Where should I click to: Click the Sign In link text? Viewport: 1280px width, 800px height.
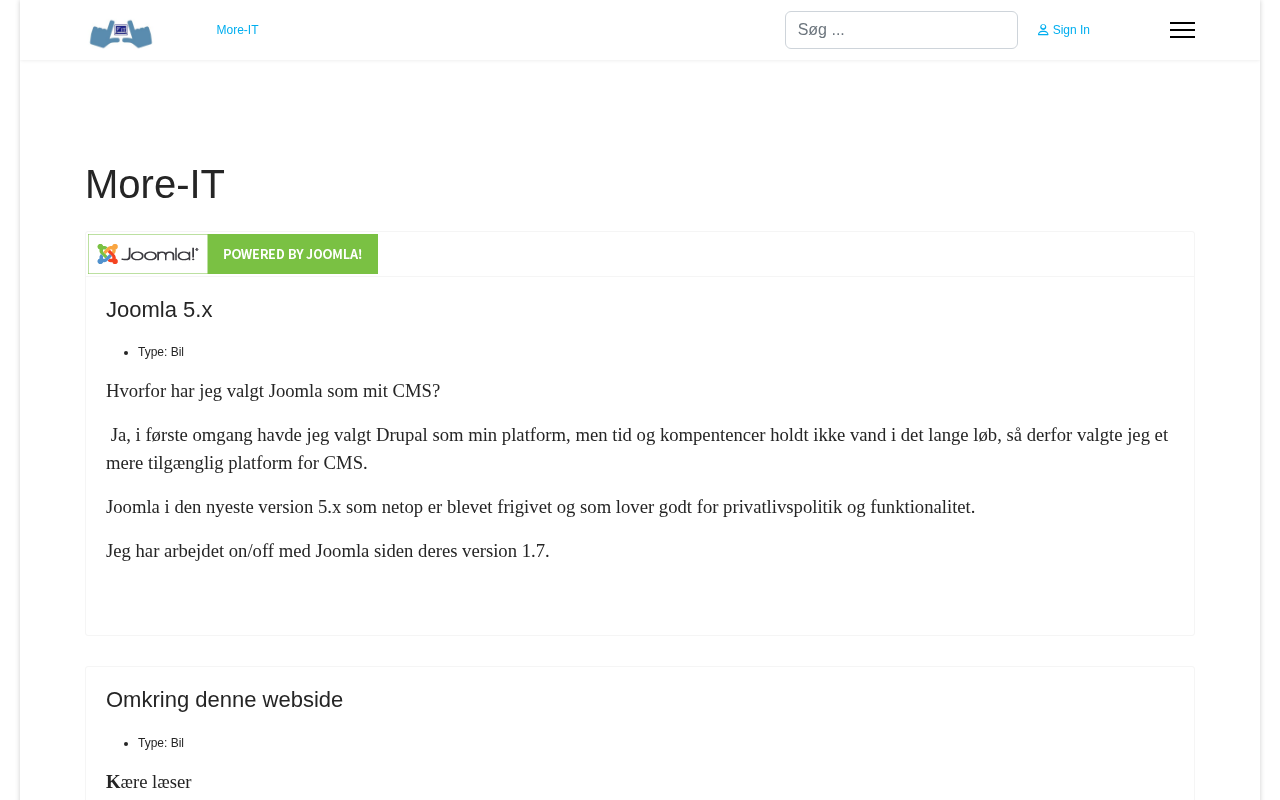click(x=1071, y=30)
